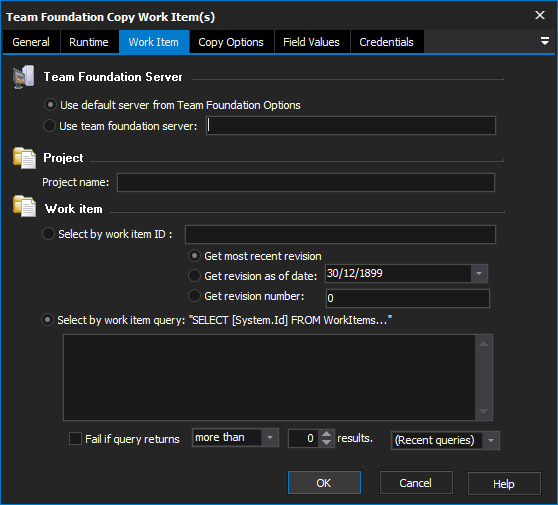Image resolution: width=558 pixels, height=505 pixels.
Task: Open the Recent queries dropdown
Action: coord(491,441)
